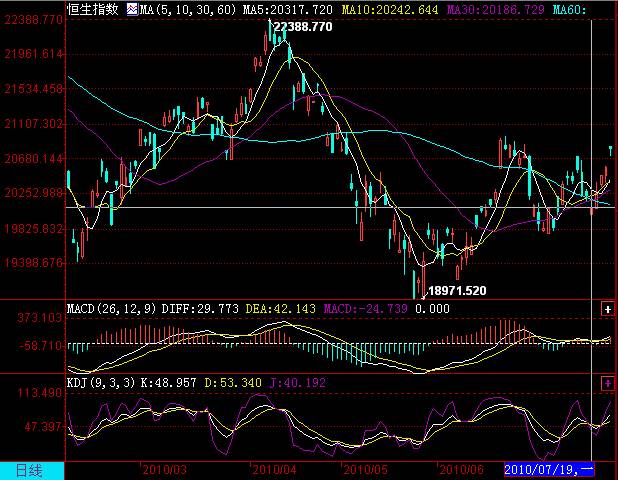Click the DEA:42.143 value
The image size is (618, 480).
pos(281,309)
